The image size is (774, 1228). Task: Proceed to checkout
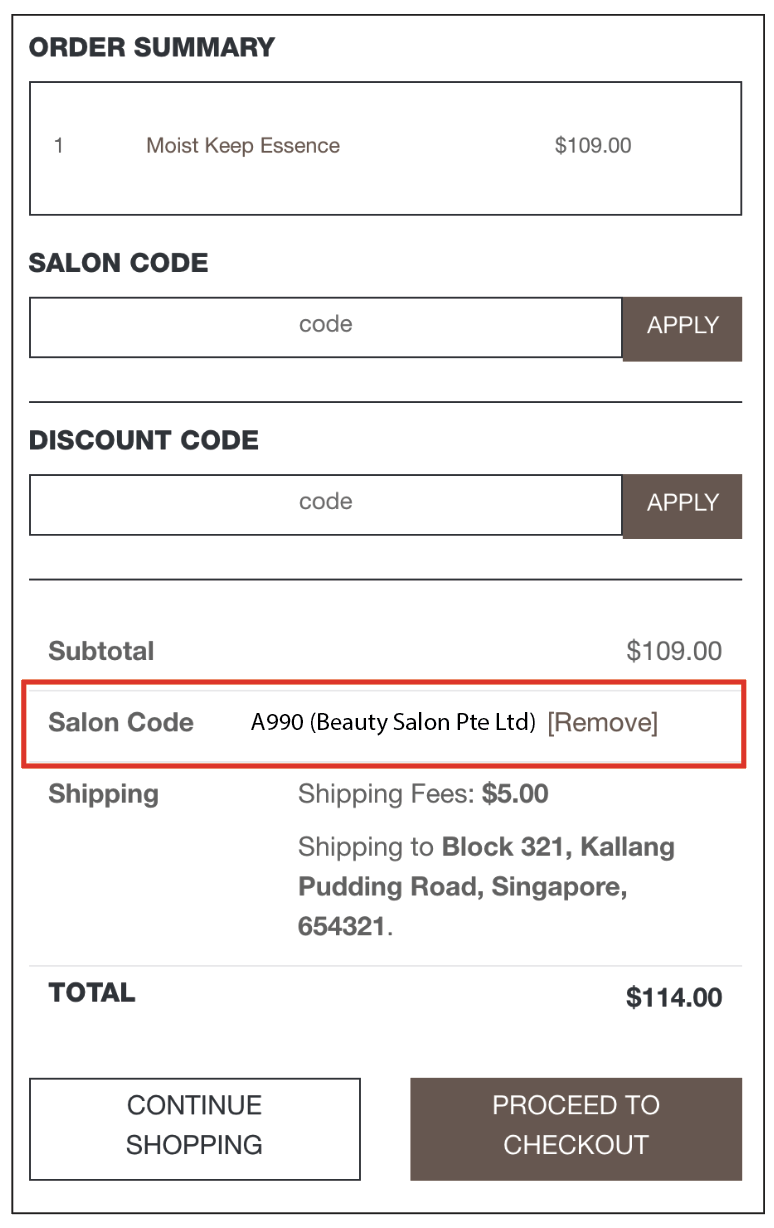pos(576,1125)
